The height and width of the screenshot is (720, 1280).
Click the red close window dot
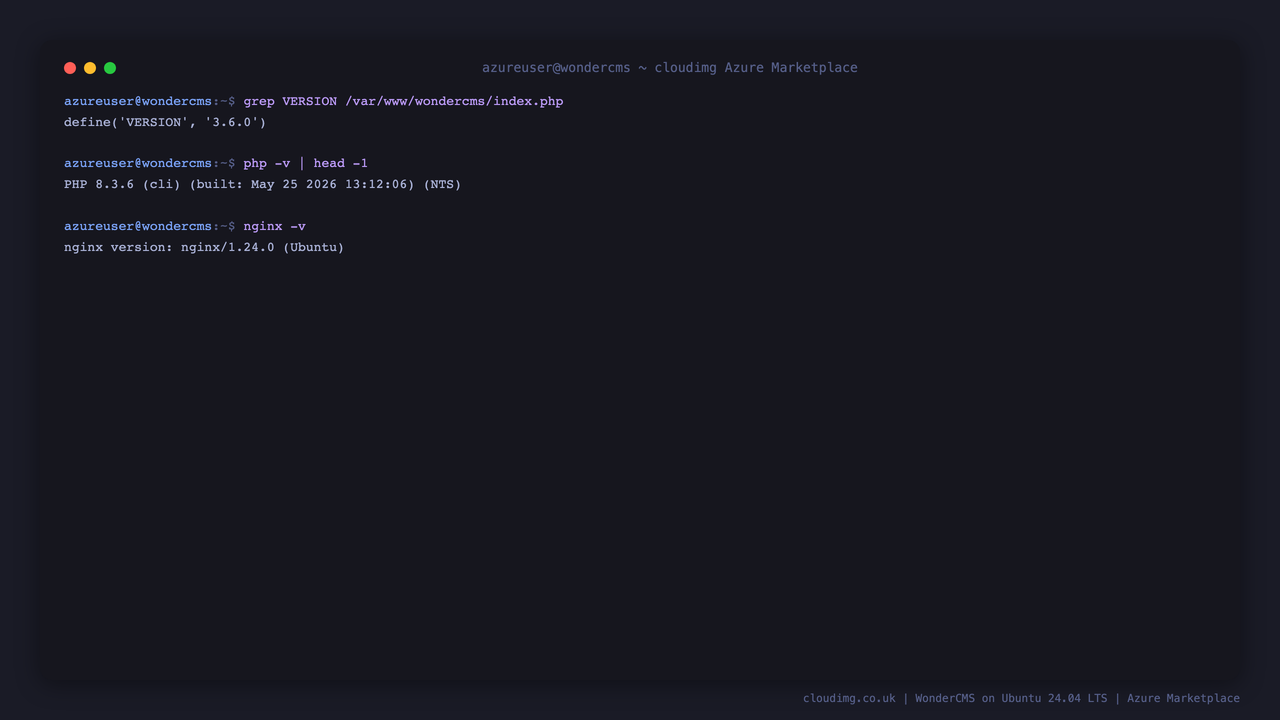[70, 68]
